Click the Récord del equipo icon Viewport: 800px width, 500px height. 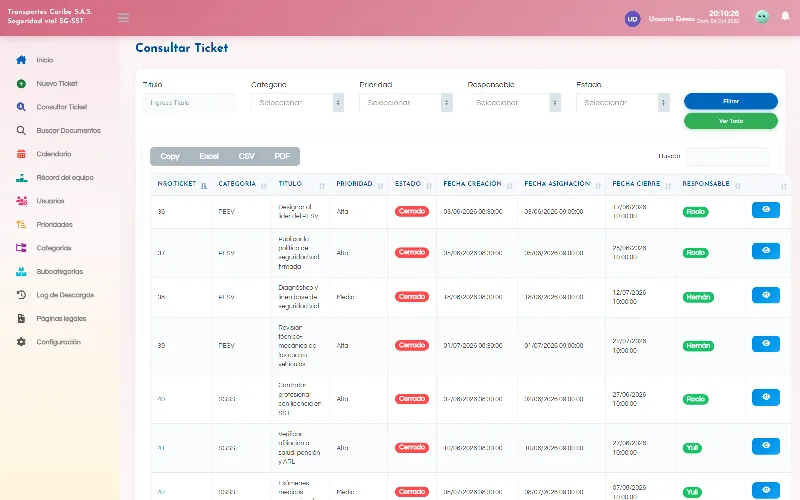[21, 178]
